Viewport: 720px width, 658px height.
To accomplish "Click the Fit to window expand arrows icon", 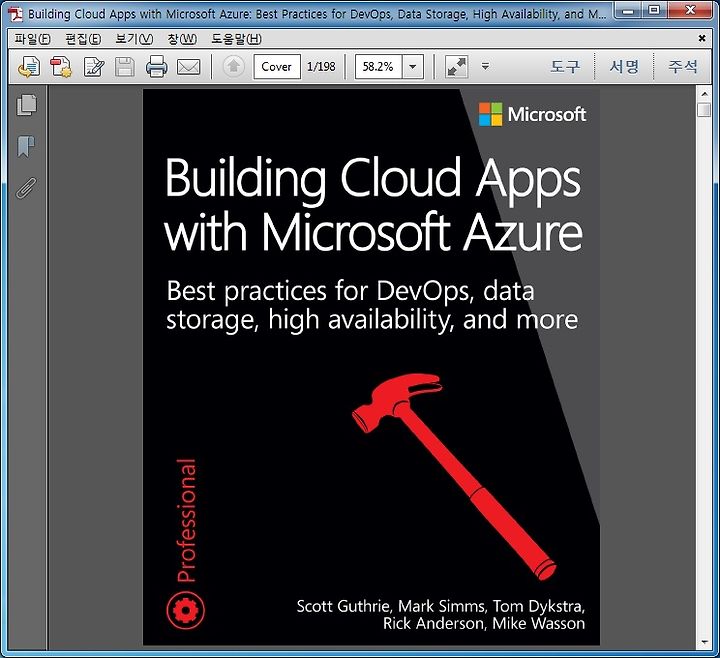I will (x=456, y=67).
